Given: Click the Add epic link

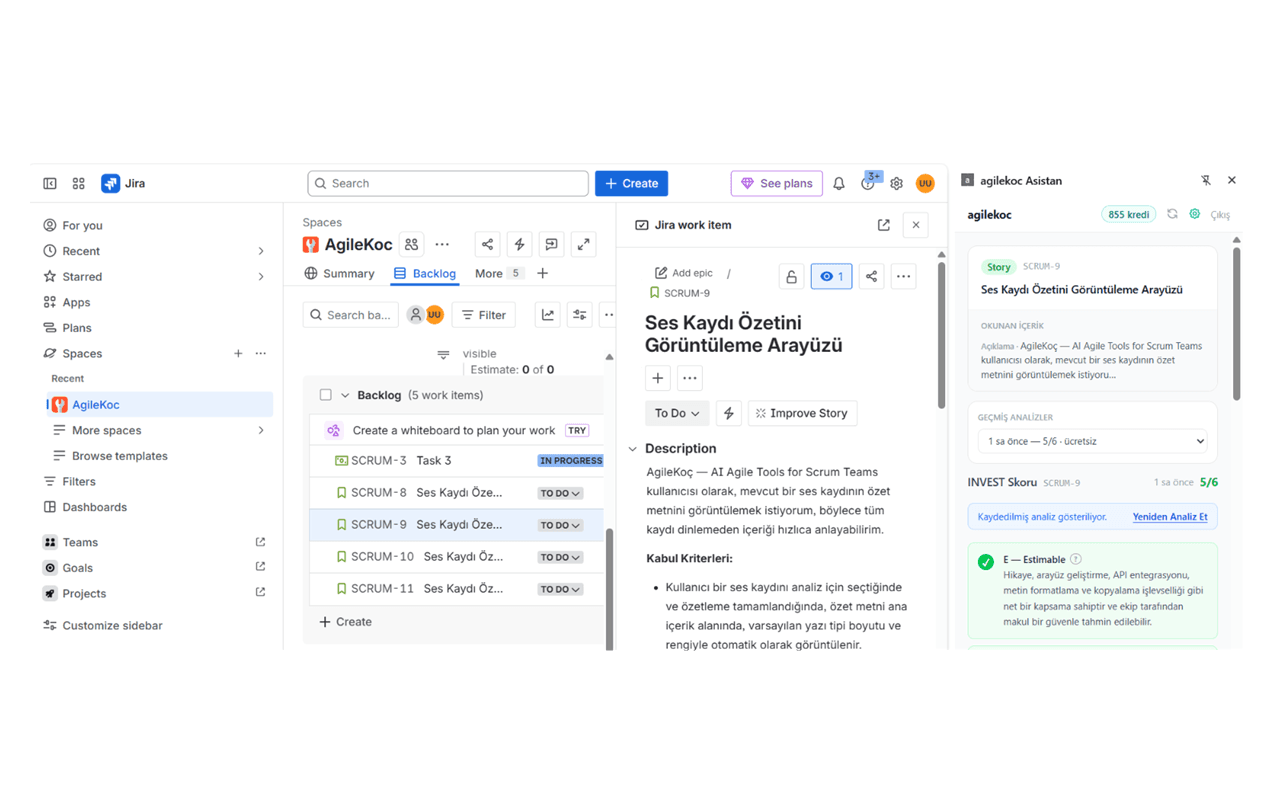Looking at the screenshot, I should [x=684, y=273].
